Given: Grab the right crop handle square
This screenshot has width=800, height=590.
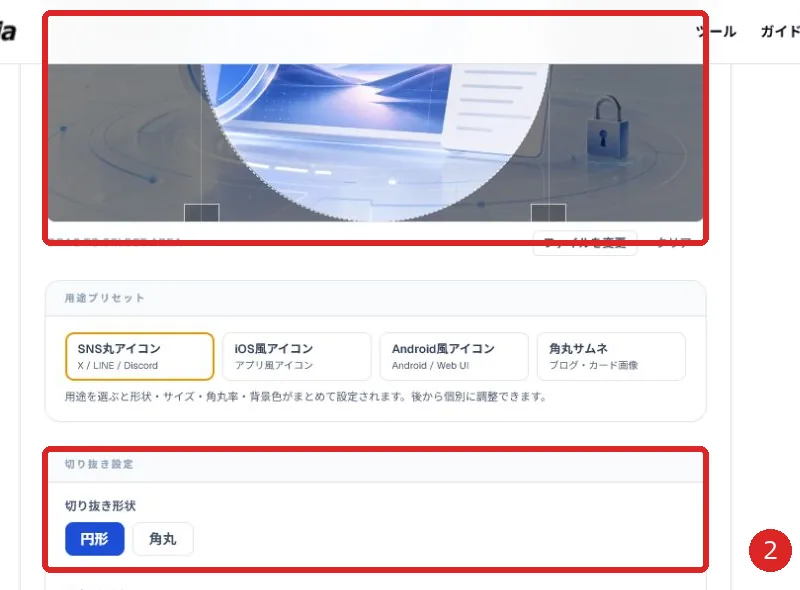Looking at the screenshot, I should point(548,213).
